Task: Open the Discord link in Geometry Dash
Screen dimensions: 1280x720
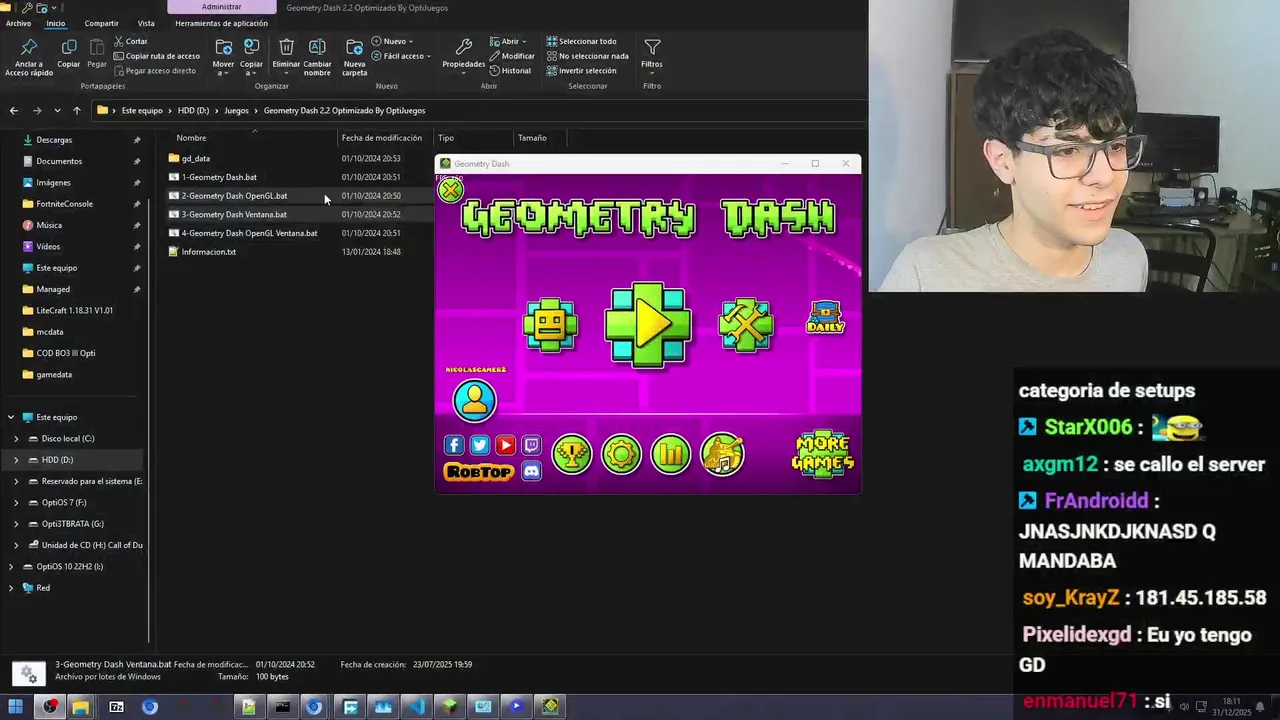Action: 532,471
